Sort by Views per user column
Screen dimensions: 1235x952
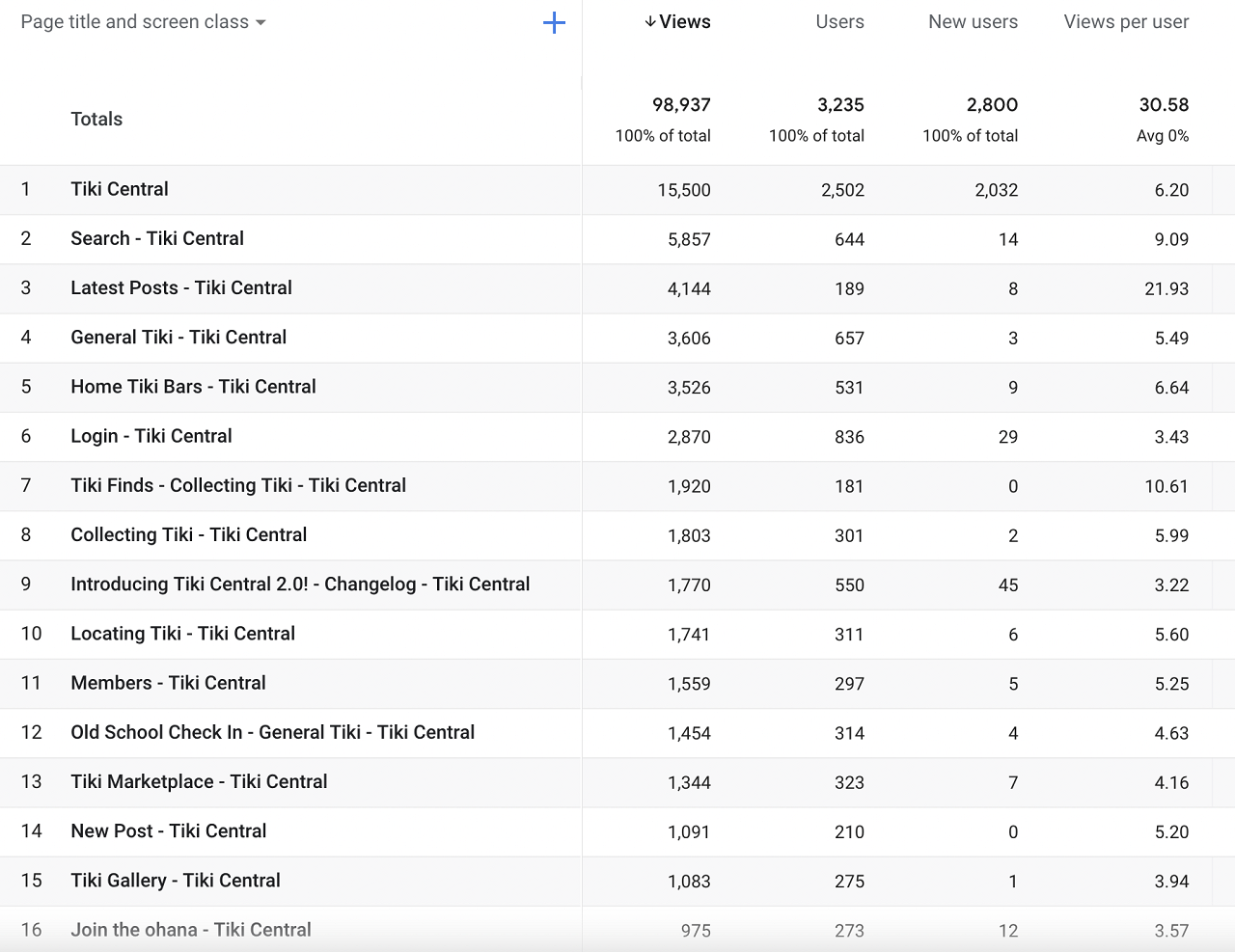coord(1126,22)
